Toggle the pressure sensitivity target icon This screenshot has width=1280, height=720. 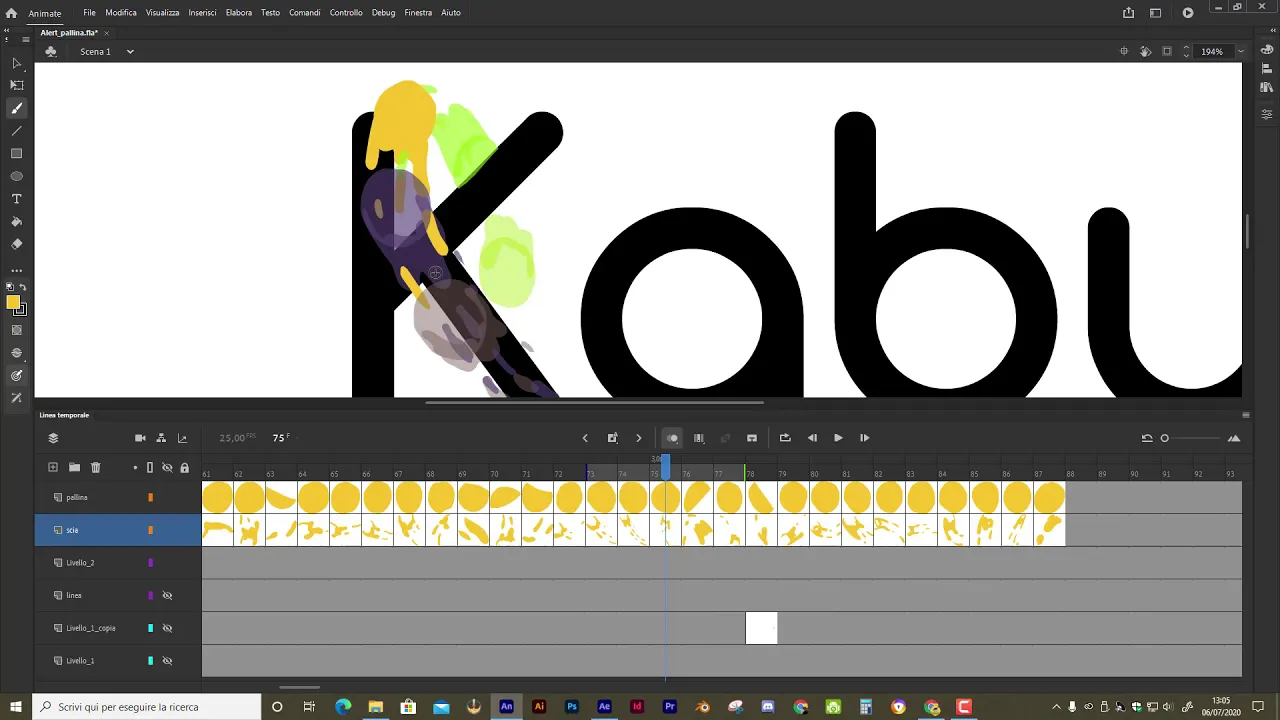pyautogui.click(x=16, y=376)
